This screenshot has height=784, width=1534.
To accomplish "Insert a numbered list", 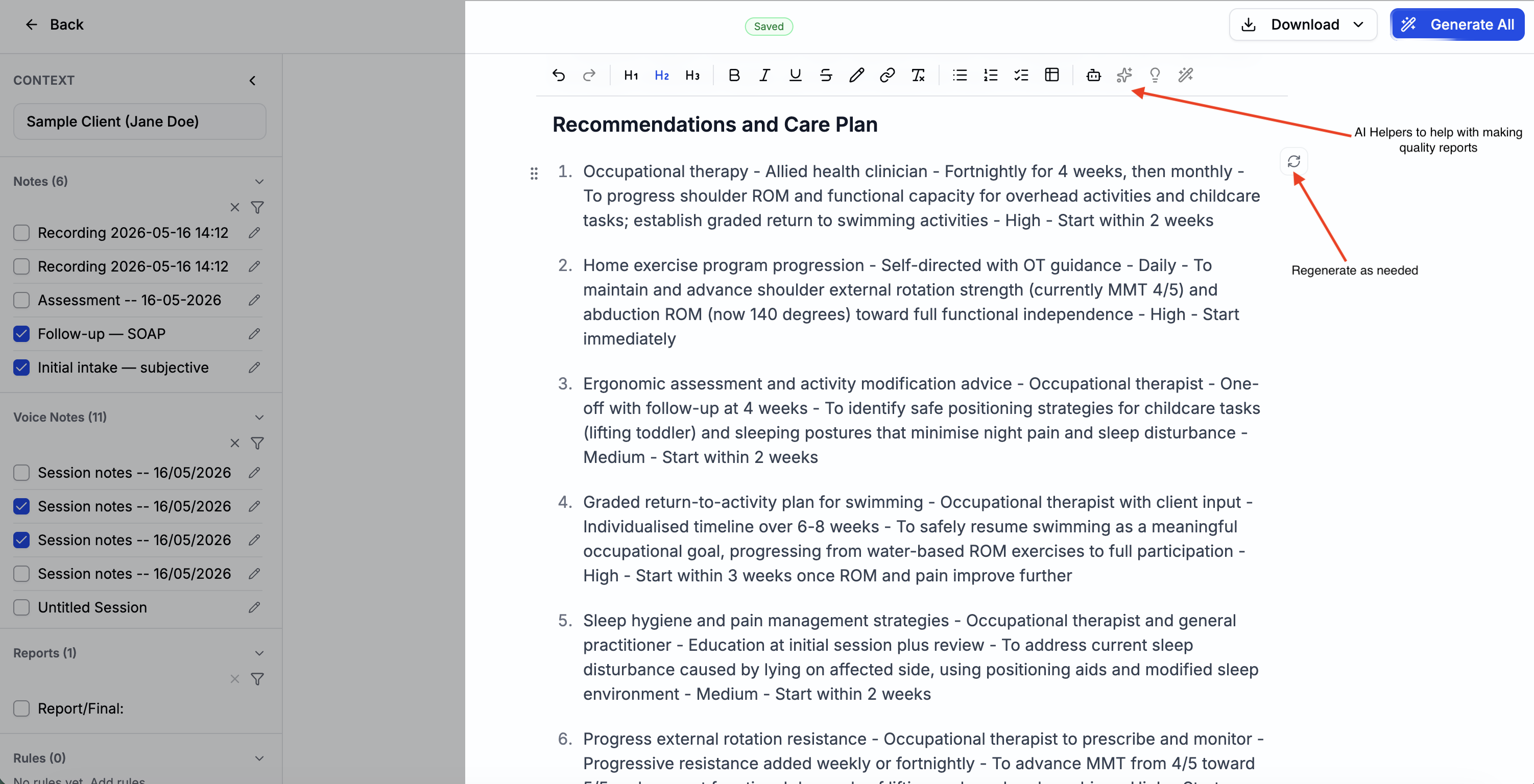I will tap(990, 75).
